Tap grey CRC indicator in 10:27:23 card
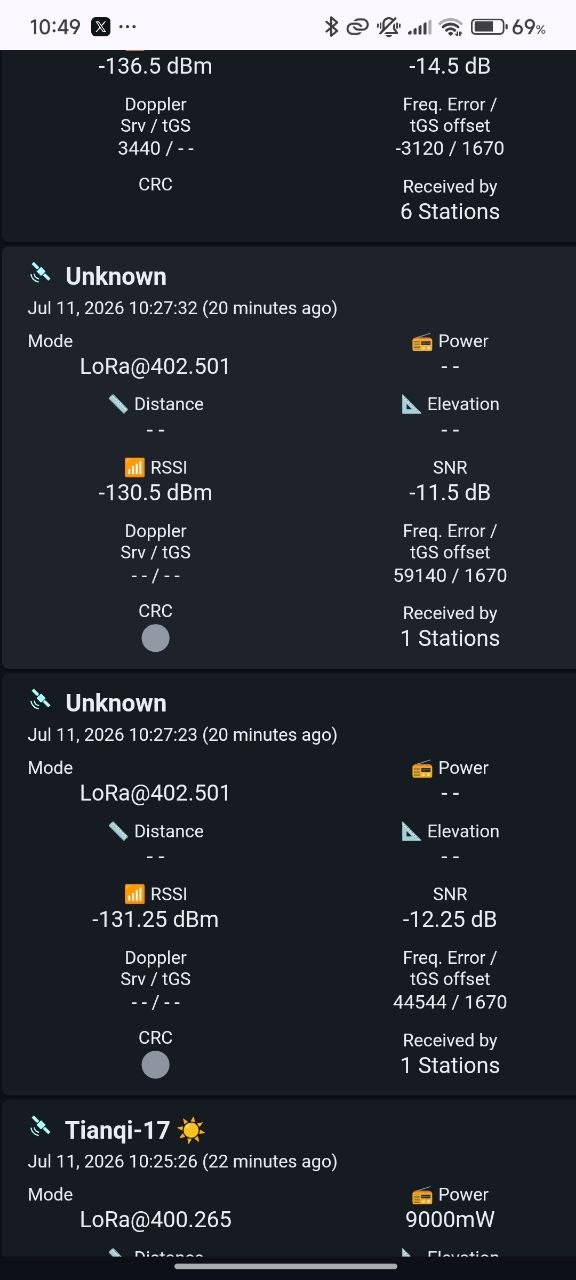The image size is (576, 1280). click(x=155, y=1065)
